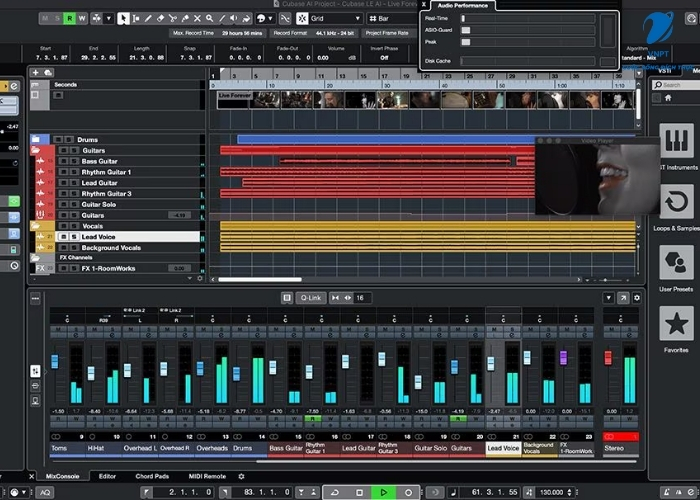Click the Max. Record Time info field
Screen dimensions: 700x500
217,33
